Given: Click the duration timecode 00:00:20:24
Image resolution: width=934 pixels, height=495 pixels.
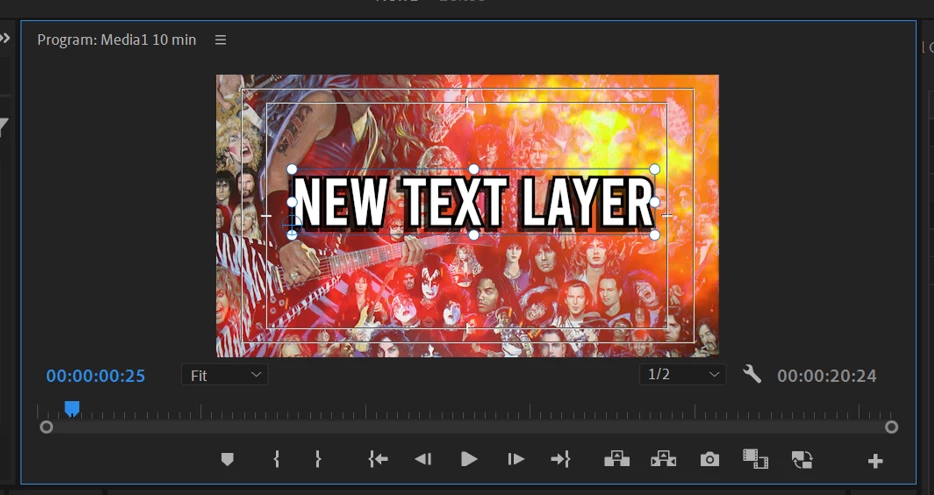Looking at the screenshot, I should (x=827, y=376).
